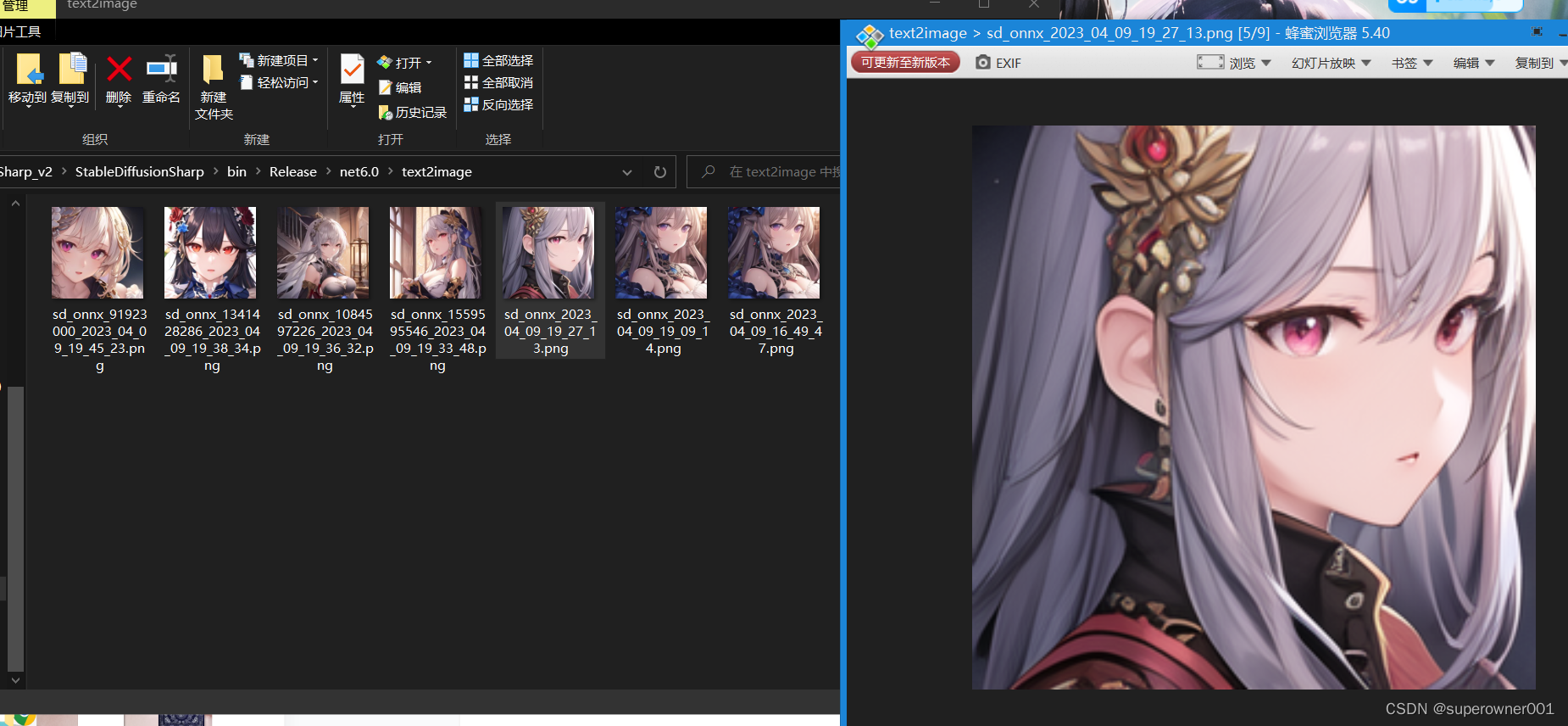Viewport: 1568px width, 726px height.
Task: Click the EXIF camera button in the viewer
Action: 998,63
